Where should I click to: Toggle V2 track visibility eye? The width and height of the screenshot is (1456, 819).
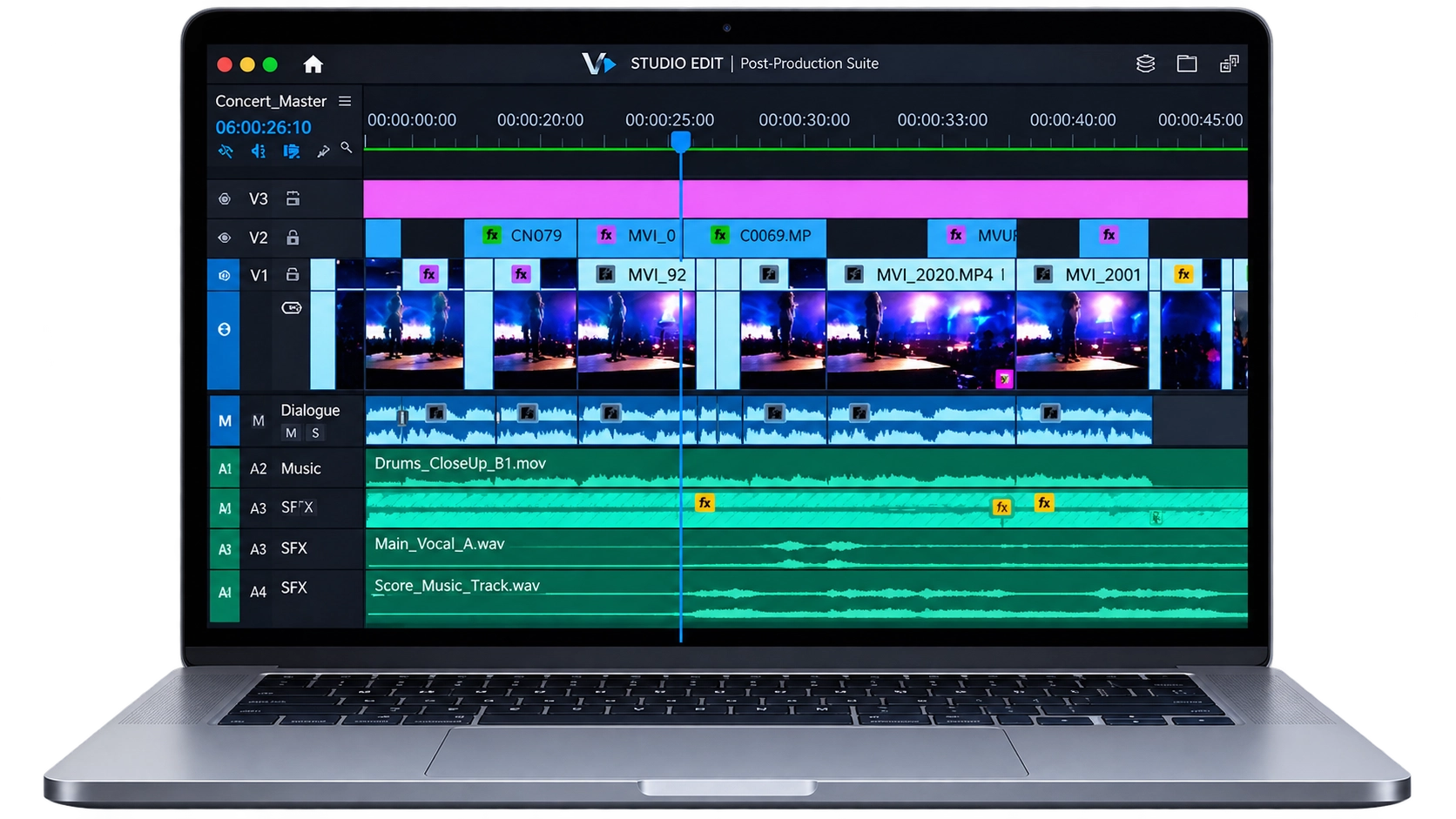pyautogui.click(x=225, y=238)
